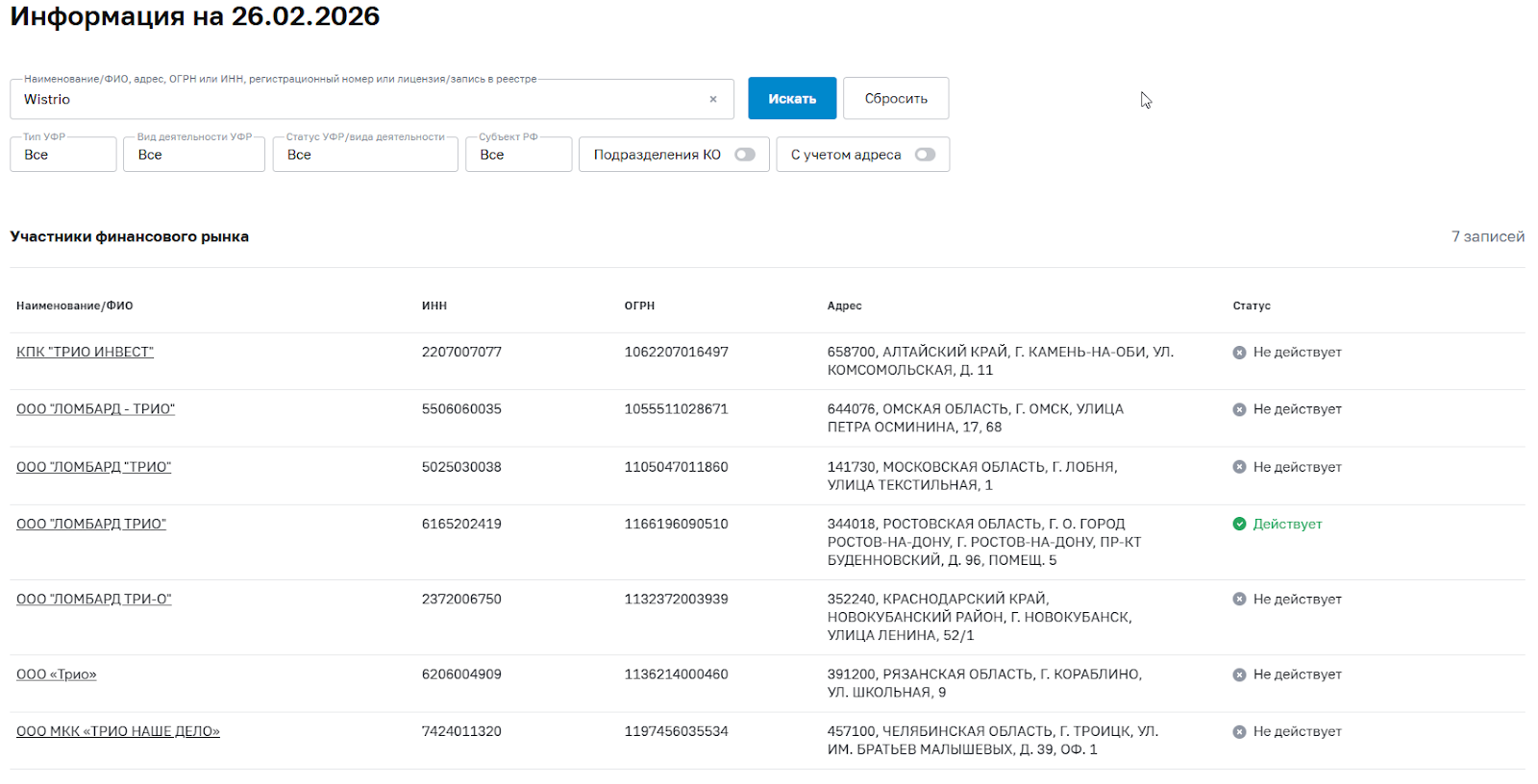Click inactive status icon for ООО «Трио»
1538x784 pixels.
coord(1239,674)
